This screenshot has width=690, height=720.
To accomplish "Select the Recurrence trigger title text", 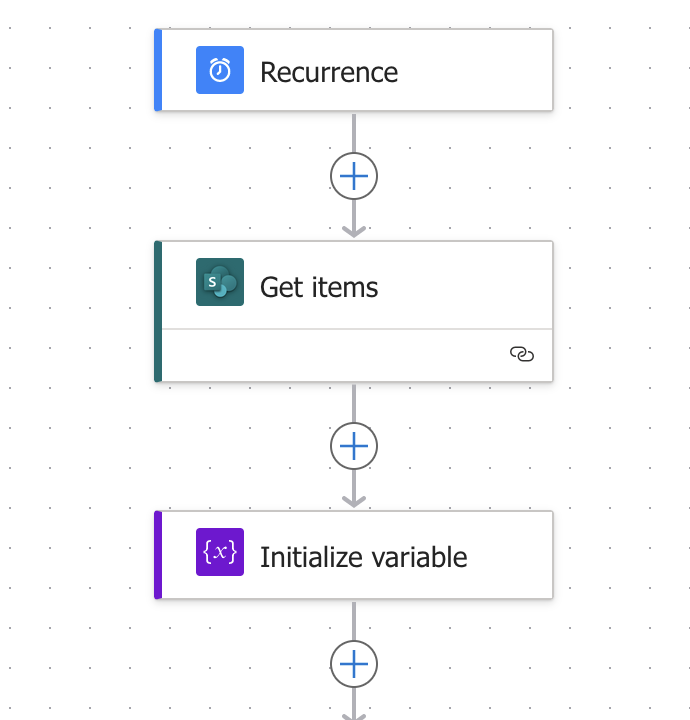I will tap(329, 72).
